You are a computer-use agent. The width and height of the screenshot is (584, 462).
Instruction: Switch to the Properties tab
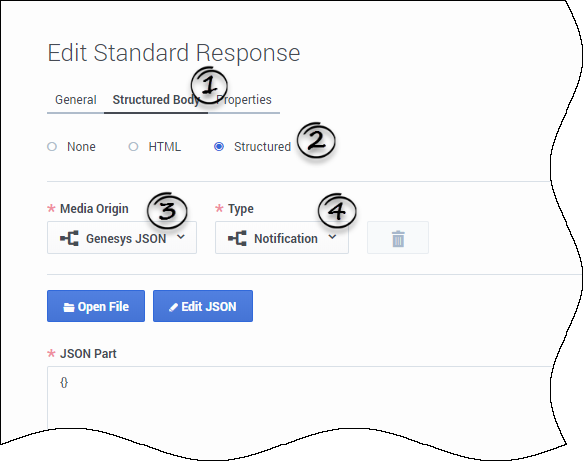pos(244,100)
